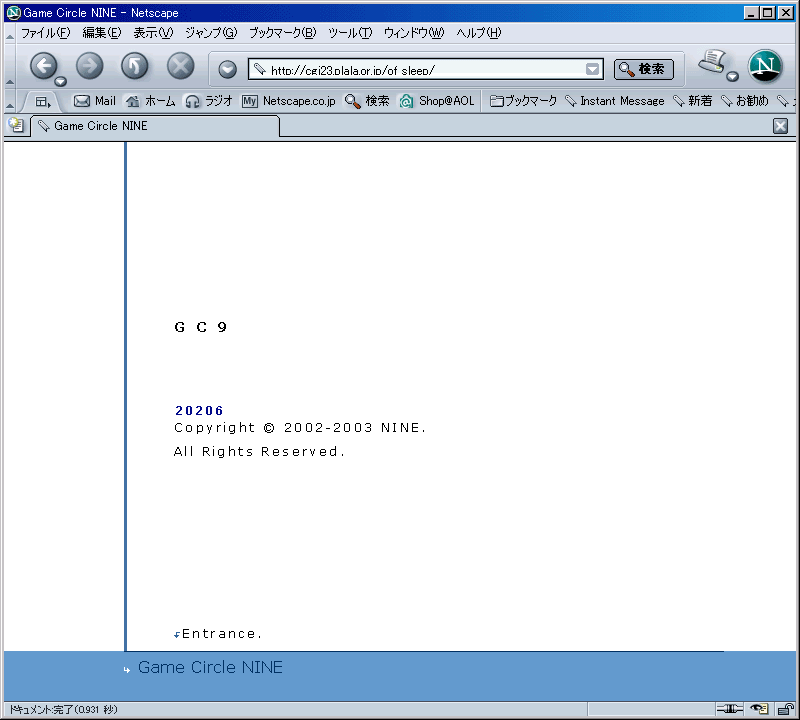This screenshot has height=720, width=800.
Task: Close the current tab with the tab bar X
Action: pyautogui.click(x=780, y=126)
